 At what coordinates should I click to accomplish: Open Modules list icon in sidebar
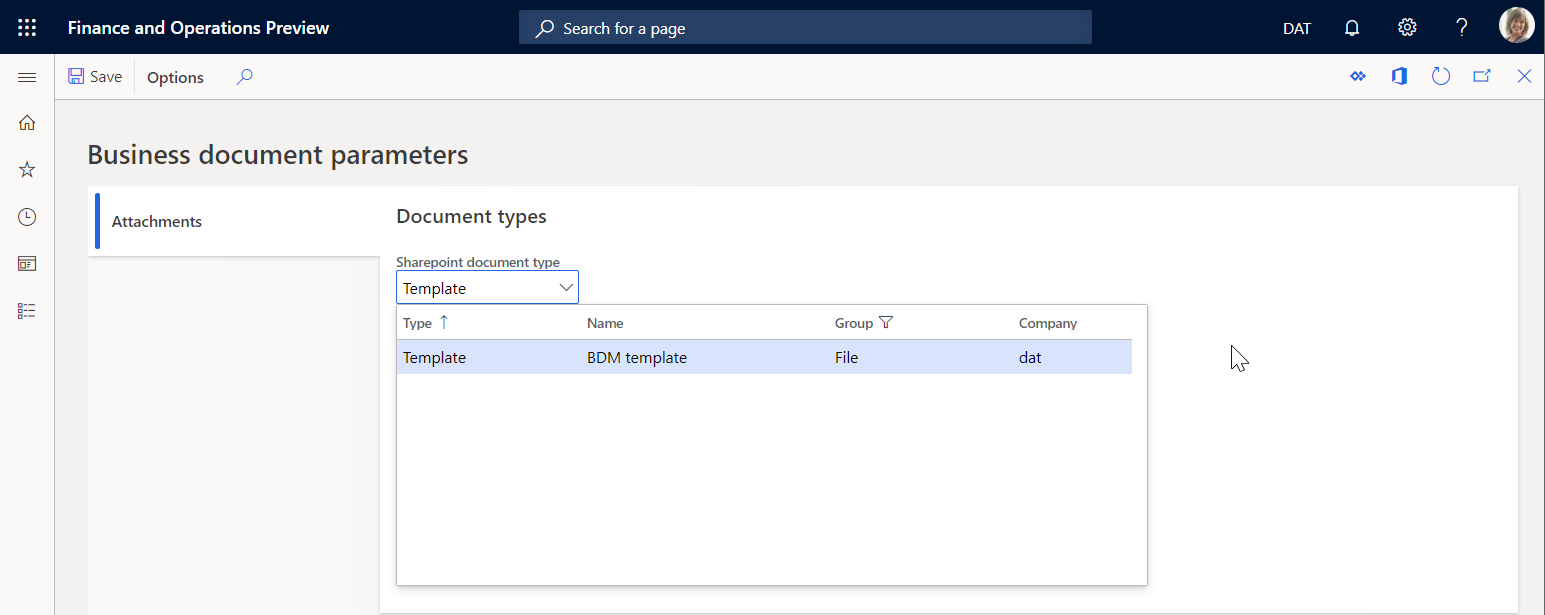[x=27, y=311]
